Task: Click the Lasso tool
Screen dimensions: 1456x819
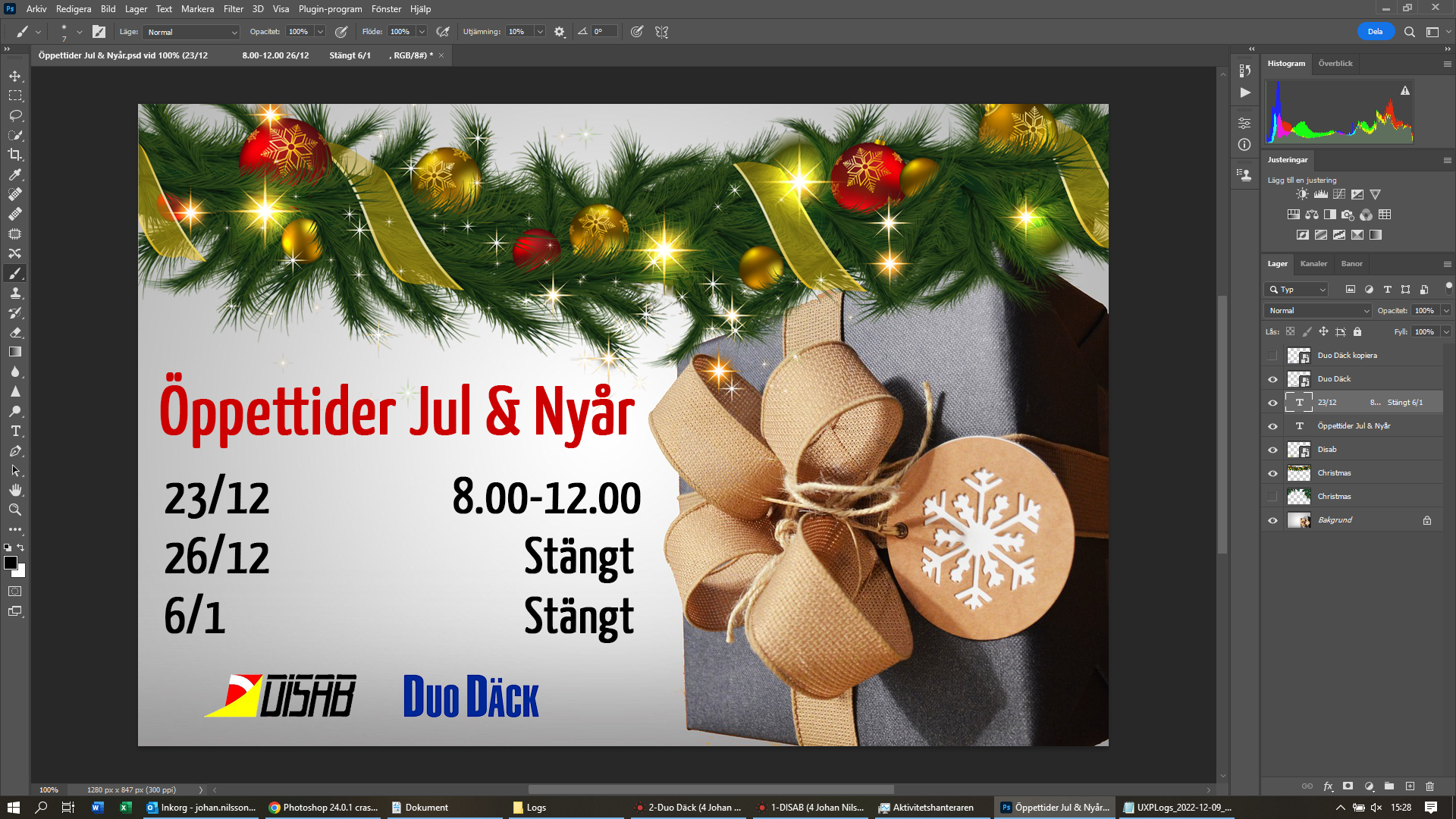Action: (14, 115)
